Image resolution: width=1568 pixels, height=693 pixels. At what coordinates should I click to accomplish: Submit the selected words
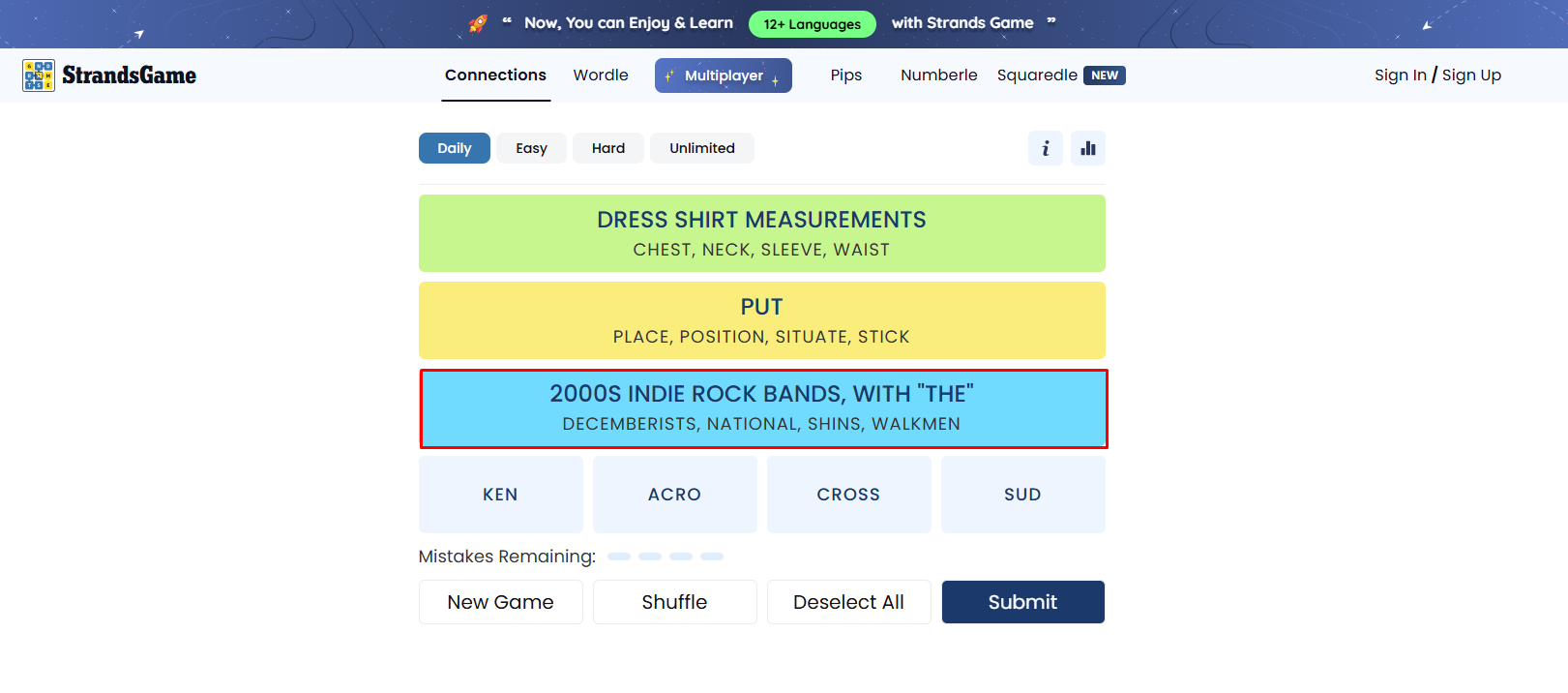coord(1023,602)
